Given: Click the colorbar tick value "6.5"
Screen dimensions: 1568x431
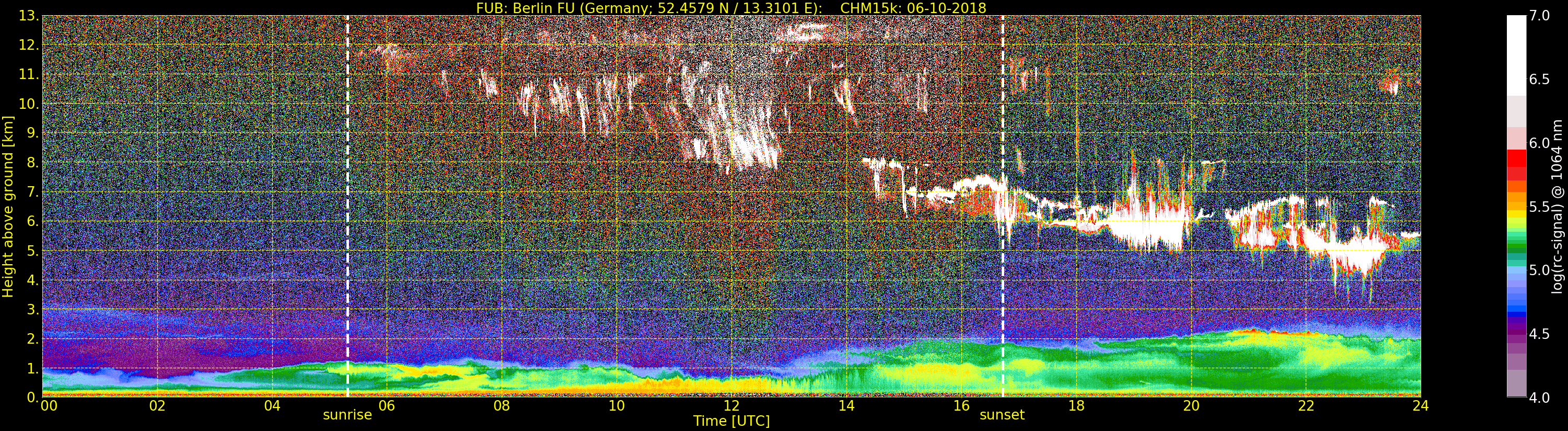Looking at the screenshot, I should 1539,80.
